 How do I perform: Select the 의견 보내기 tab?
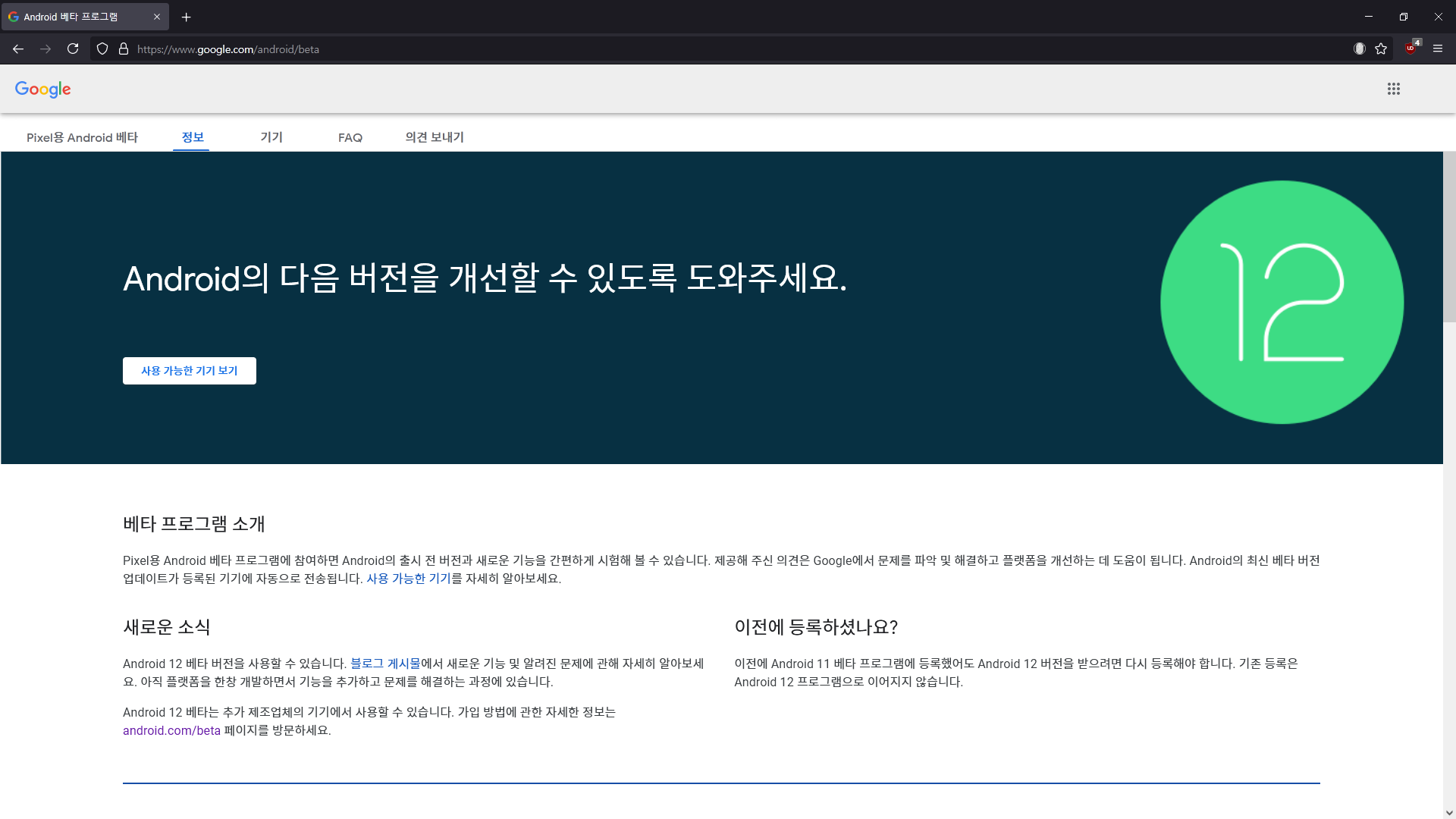click(435, 137)
